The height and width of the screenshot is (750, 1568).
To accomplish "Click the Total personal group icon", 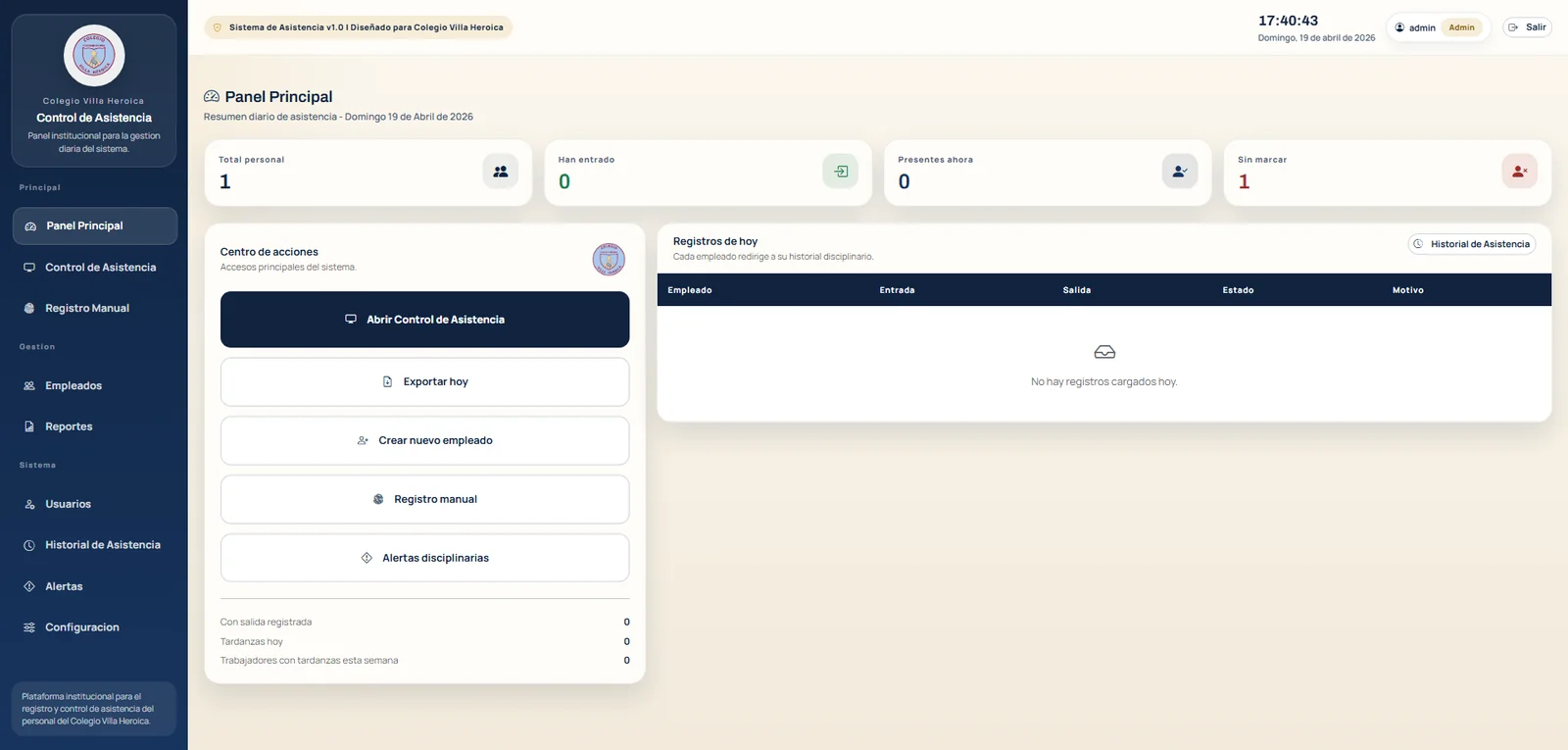I will [501, 172].
